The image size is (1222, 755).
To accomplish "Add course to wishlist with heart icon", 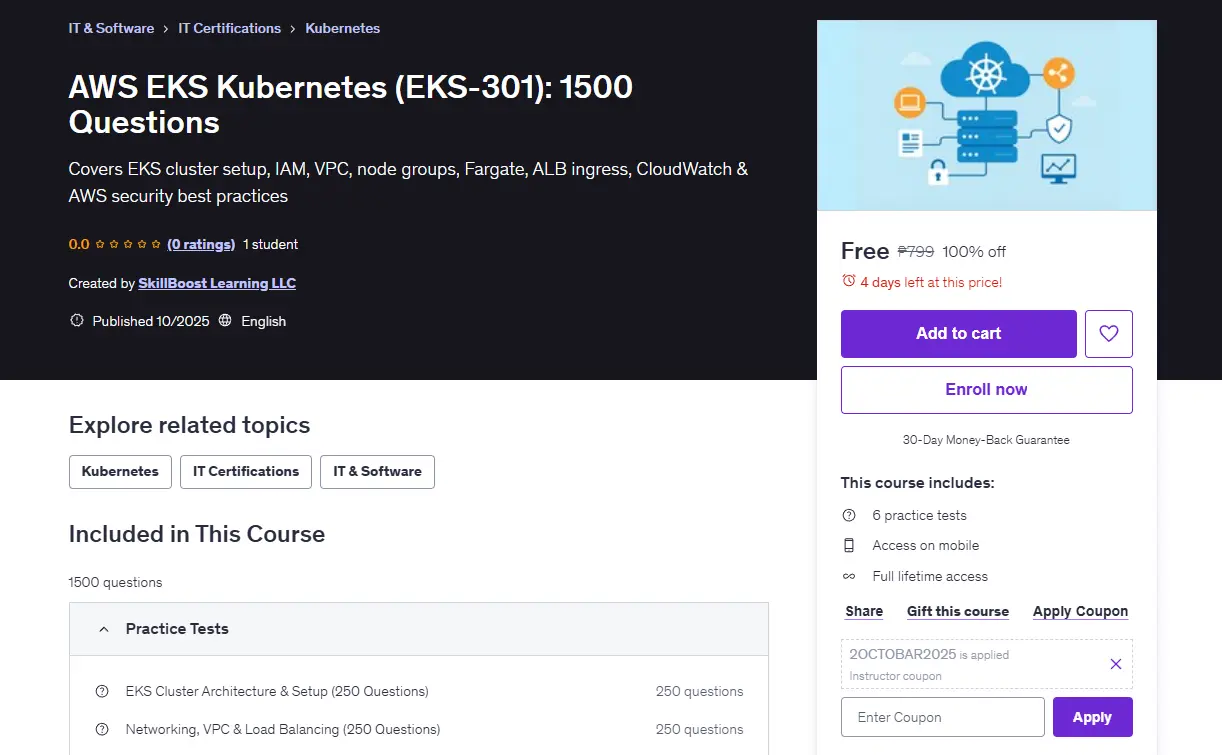I will (1108, 334).
